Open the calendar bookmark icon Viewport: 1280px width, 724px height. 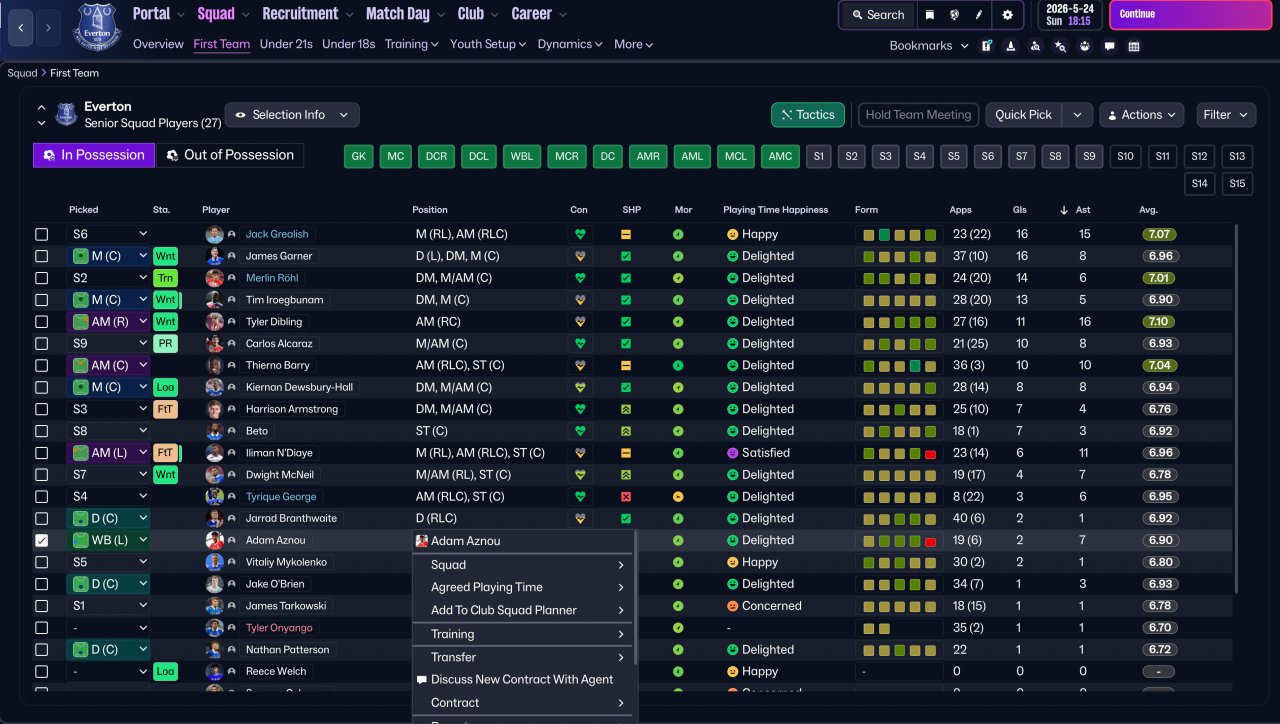coord(1134,46)
